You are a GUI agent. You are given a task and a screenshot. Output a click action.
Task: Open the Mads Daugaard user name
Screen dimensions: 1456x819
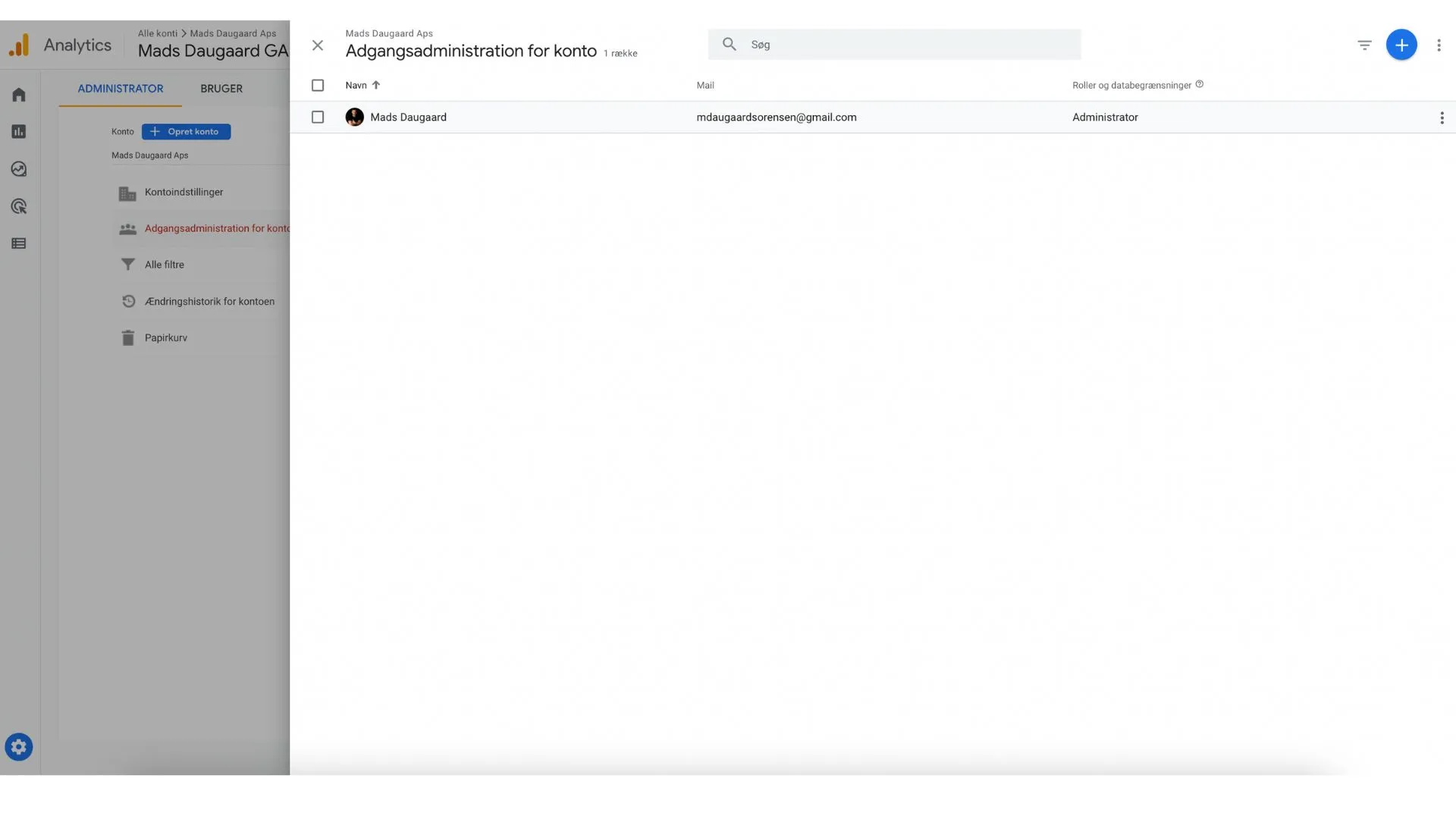[x=408, y=118]
